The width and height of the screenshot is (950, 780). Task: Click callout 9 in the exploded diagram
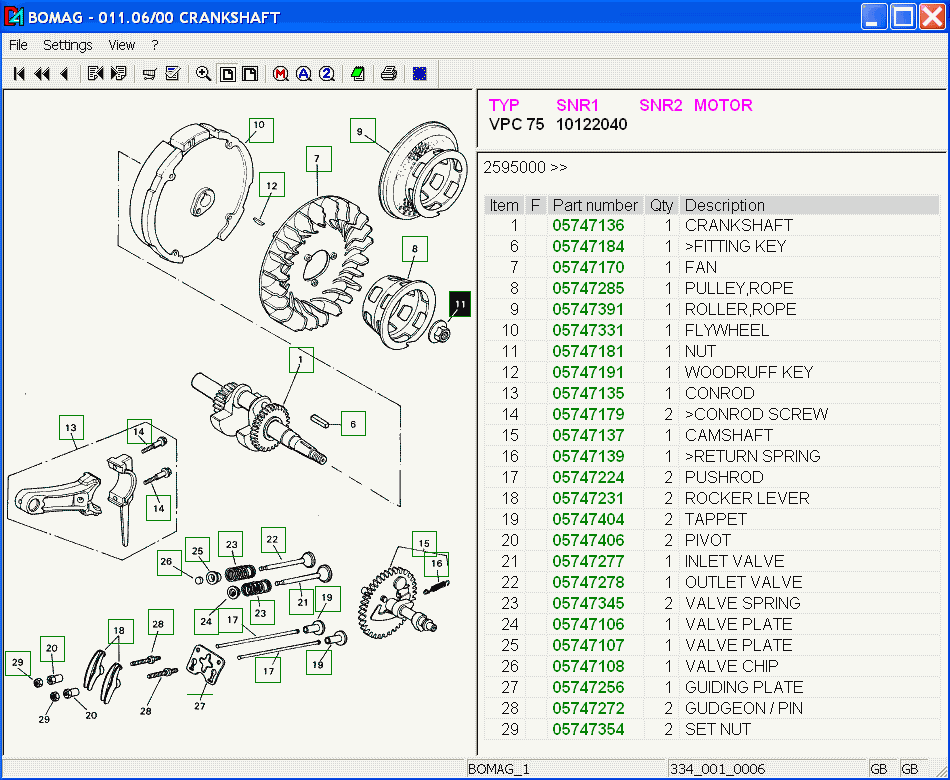click(x=362, y=130)
